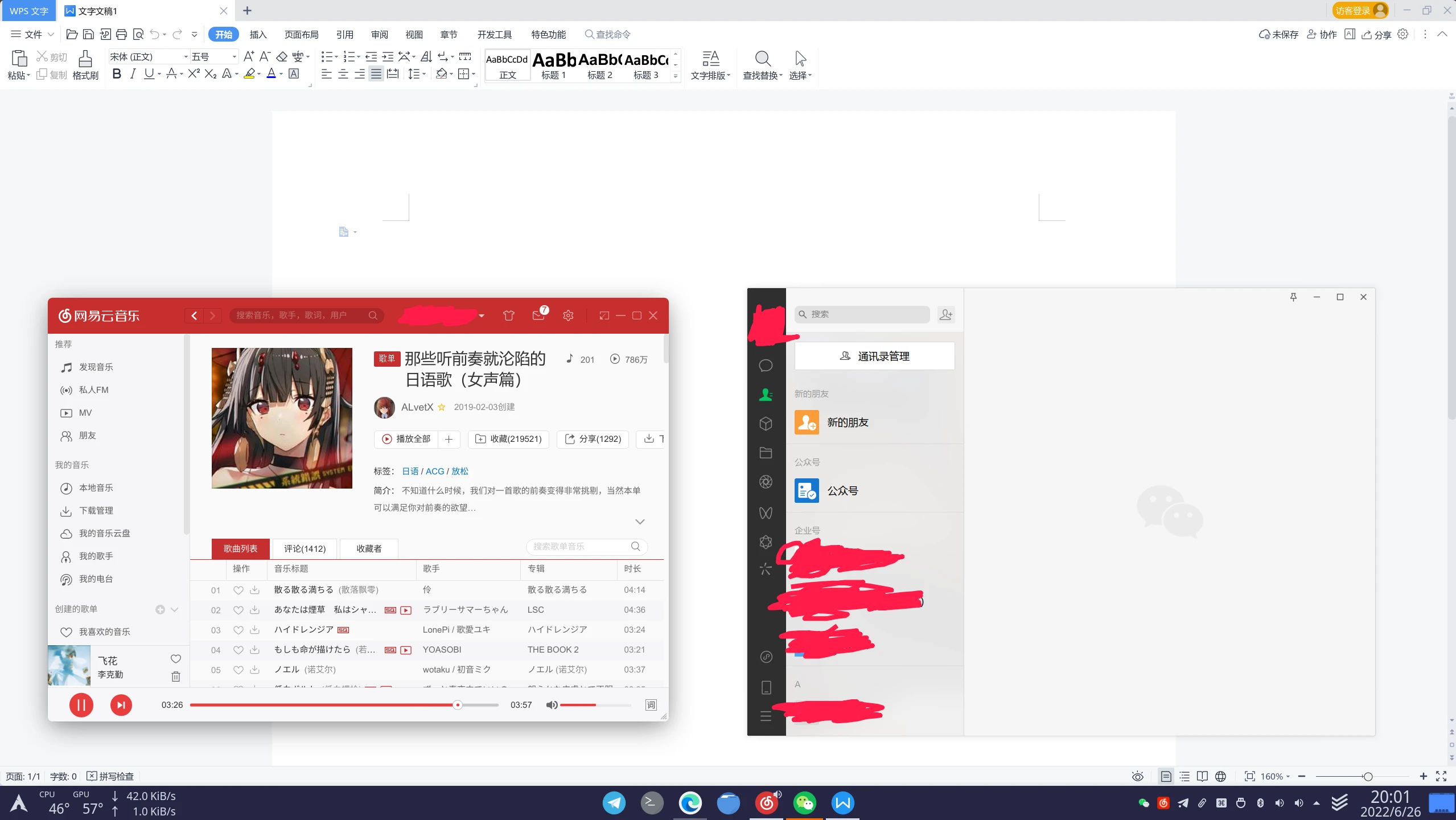
Task: Switch to the 评论(1412) tab
Action: pyautogui.click(x=305, y=548)
